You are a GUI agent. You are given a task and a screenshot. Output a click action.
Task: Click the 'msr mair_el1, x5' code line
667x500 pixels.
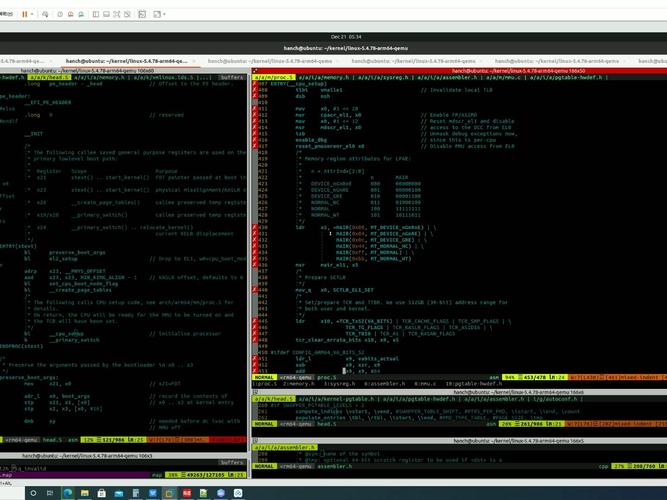click(x=327, y=265)
